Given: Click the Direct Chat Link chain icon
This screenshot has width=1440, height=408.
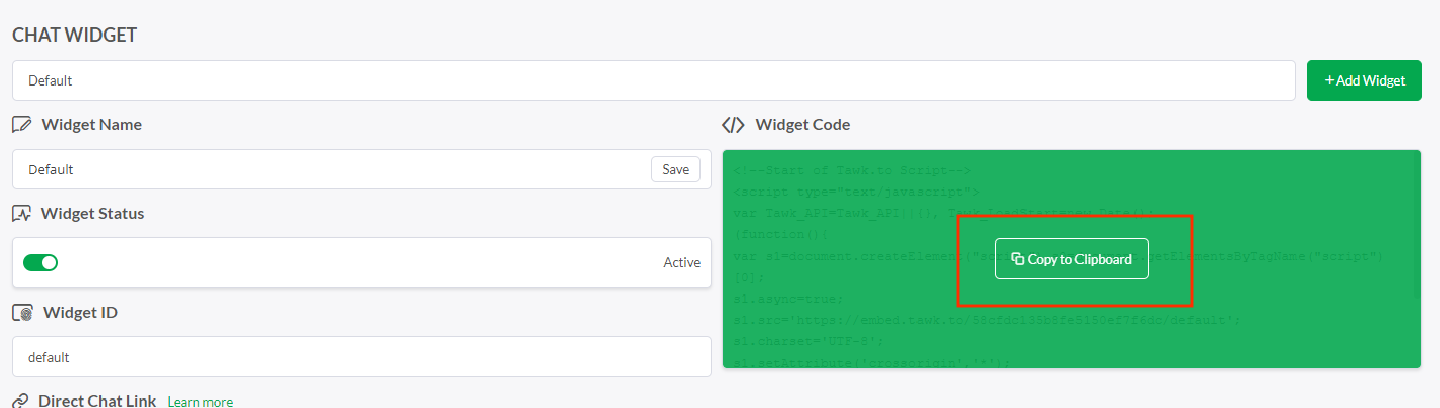Looking at the screenshot, I should [20, 401].
